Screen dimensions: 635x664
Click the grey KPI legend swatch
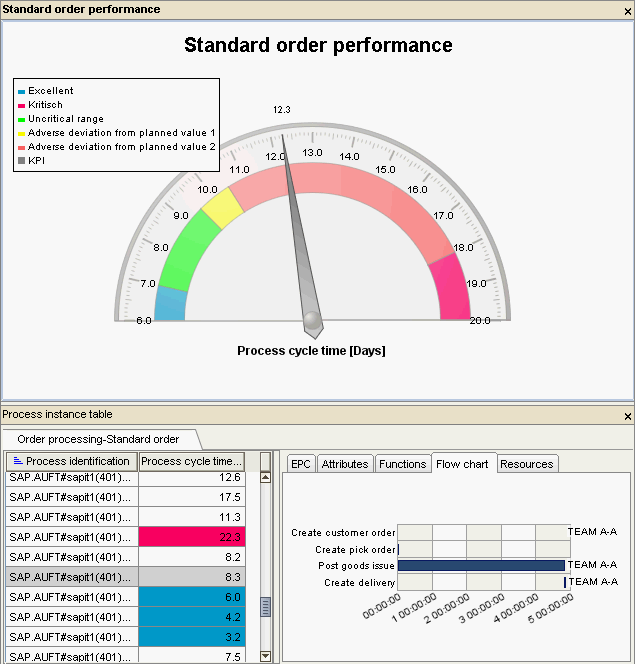click(x=22, y=160)
